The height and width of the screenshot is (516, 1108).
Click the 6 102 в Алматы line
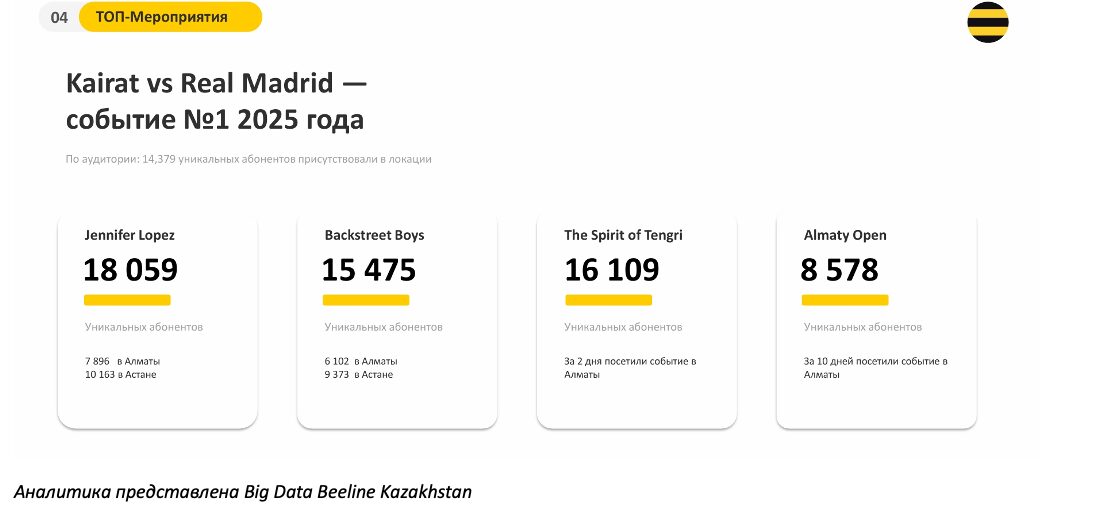click(x=361, y=361)
